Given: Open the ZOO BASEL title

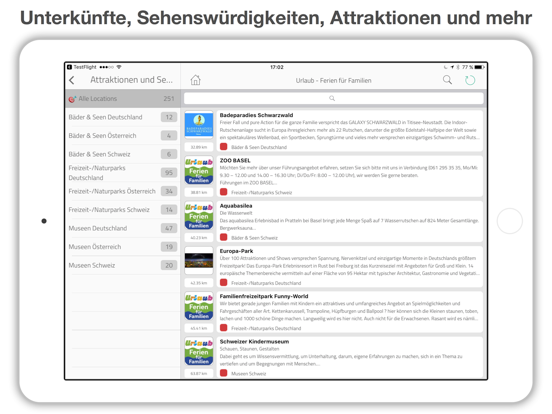Looking at the screenshot, I should 235,161.
